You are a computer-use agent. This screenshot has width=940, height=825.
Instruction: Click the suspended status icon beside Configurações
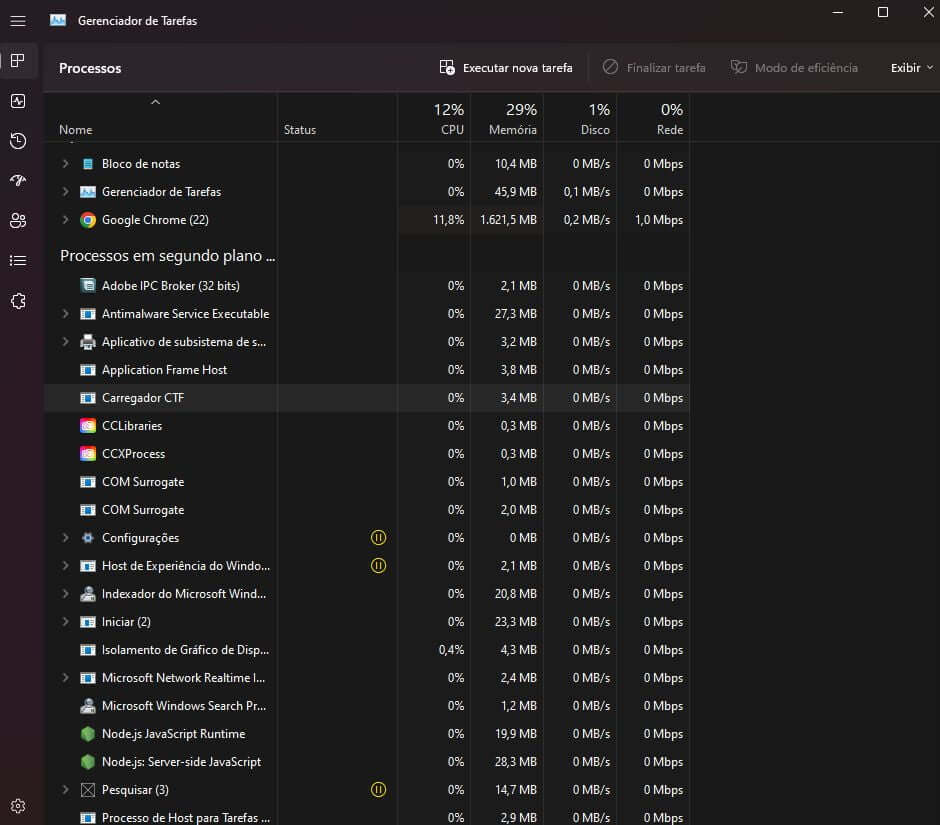[378, 537]
